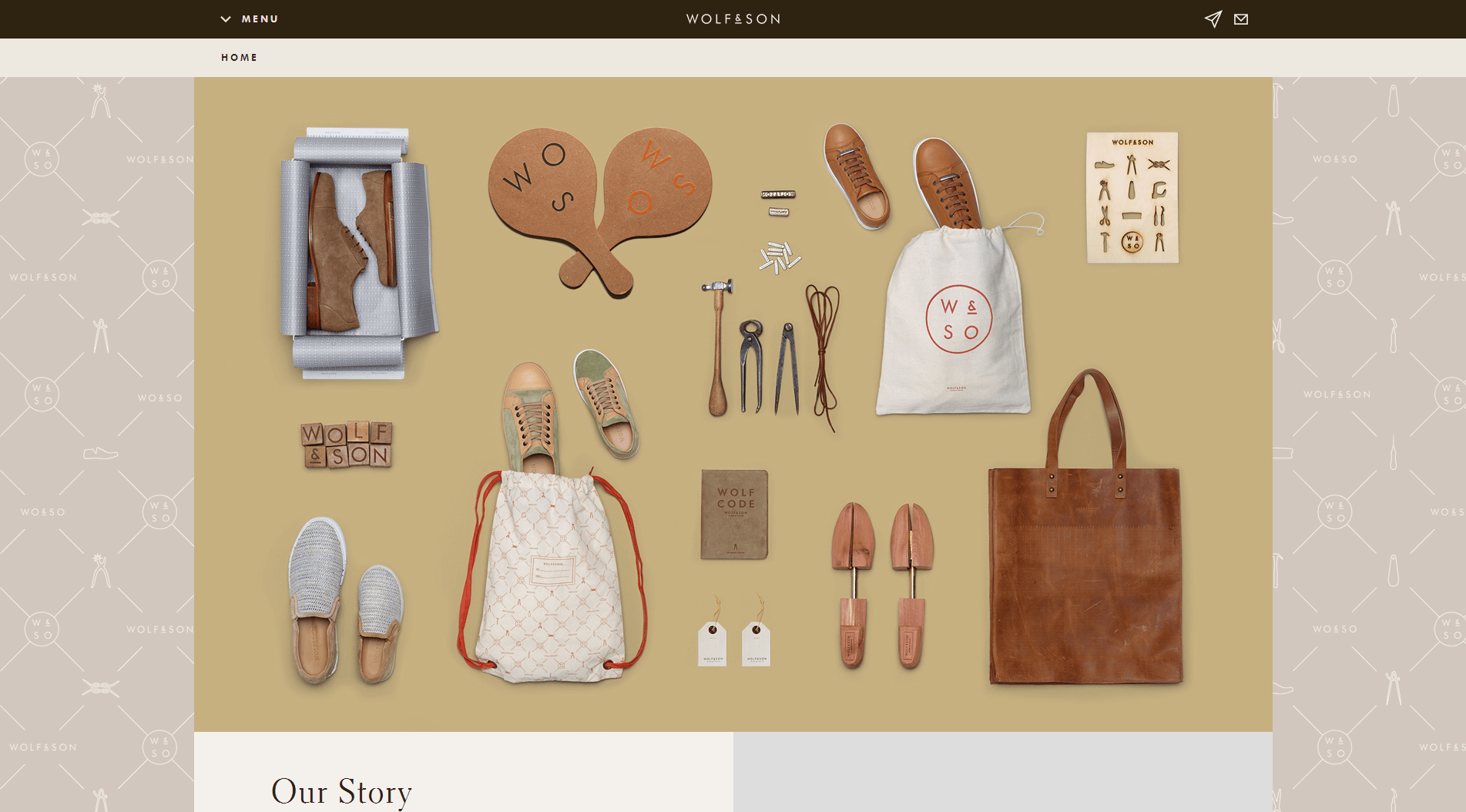
Task: Click the brown leather tote bag
Action: pos(1085,528)
